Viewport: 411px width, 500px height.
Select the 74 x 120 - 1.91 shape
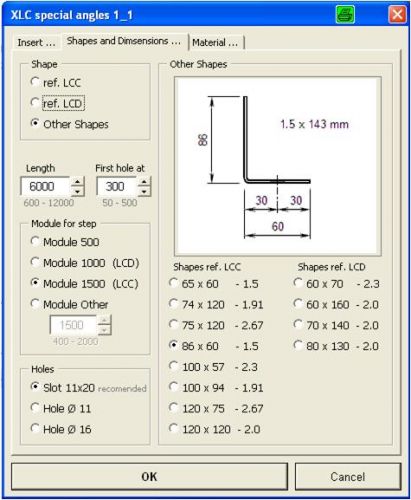(x=173, y=304)
